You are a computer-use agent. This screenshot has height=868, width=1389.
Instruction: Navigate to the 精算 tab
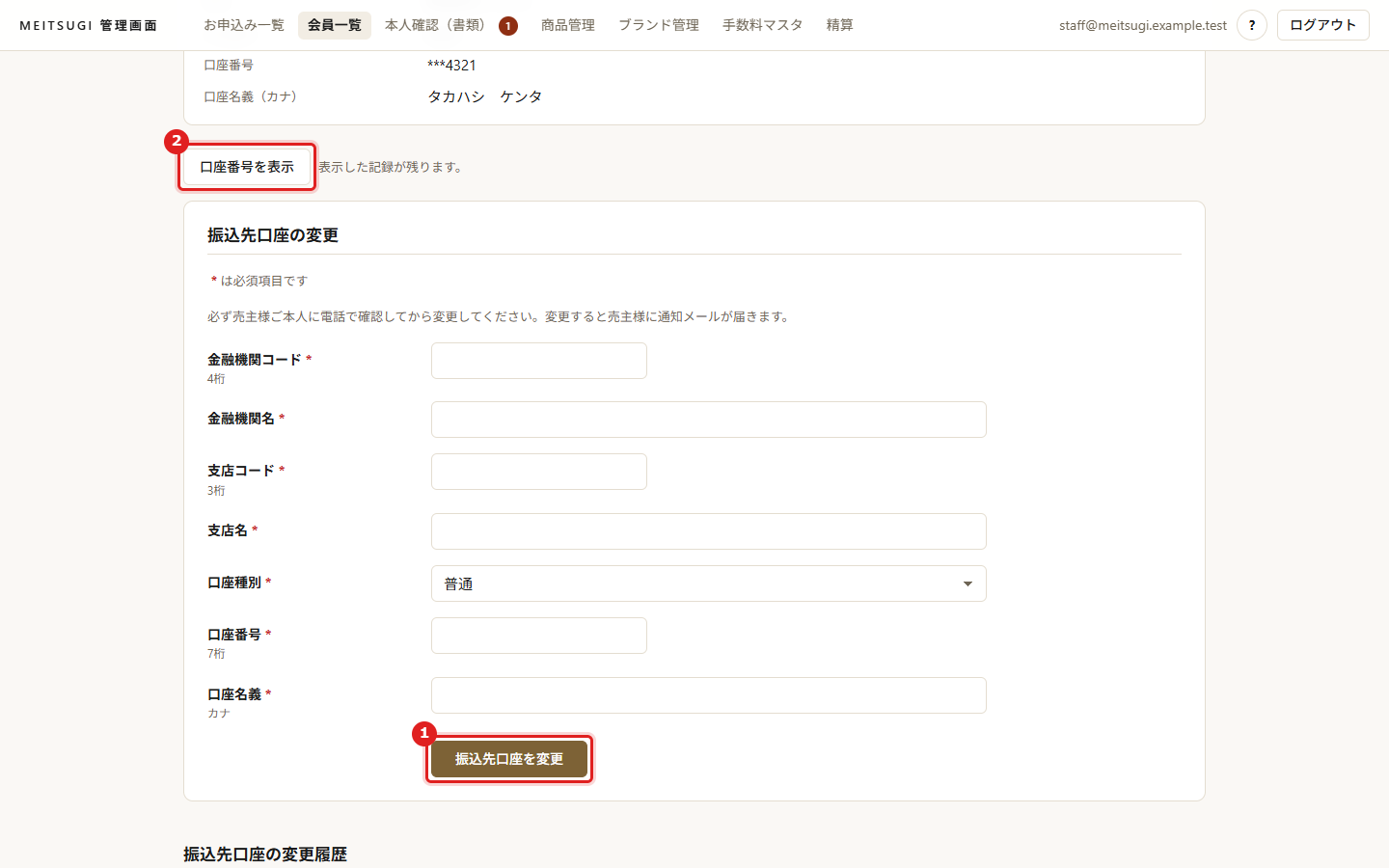(840, 25)
